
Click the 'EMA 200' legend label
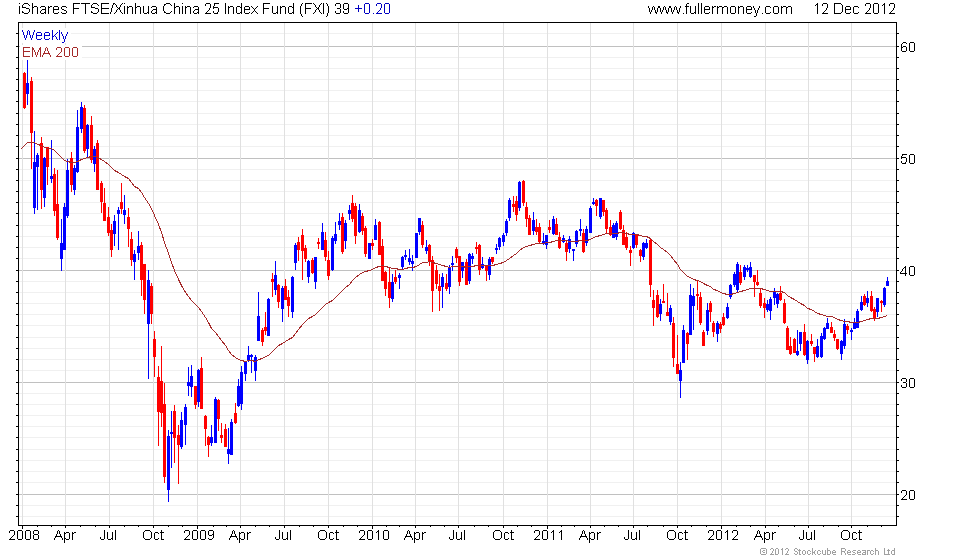coord(51,52)
